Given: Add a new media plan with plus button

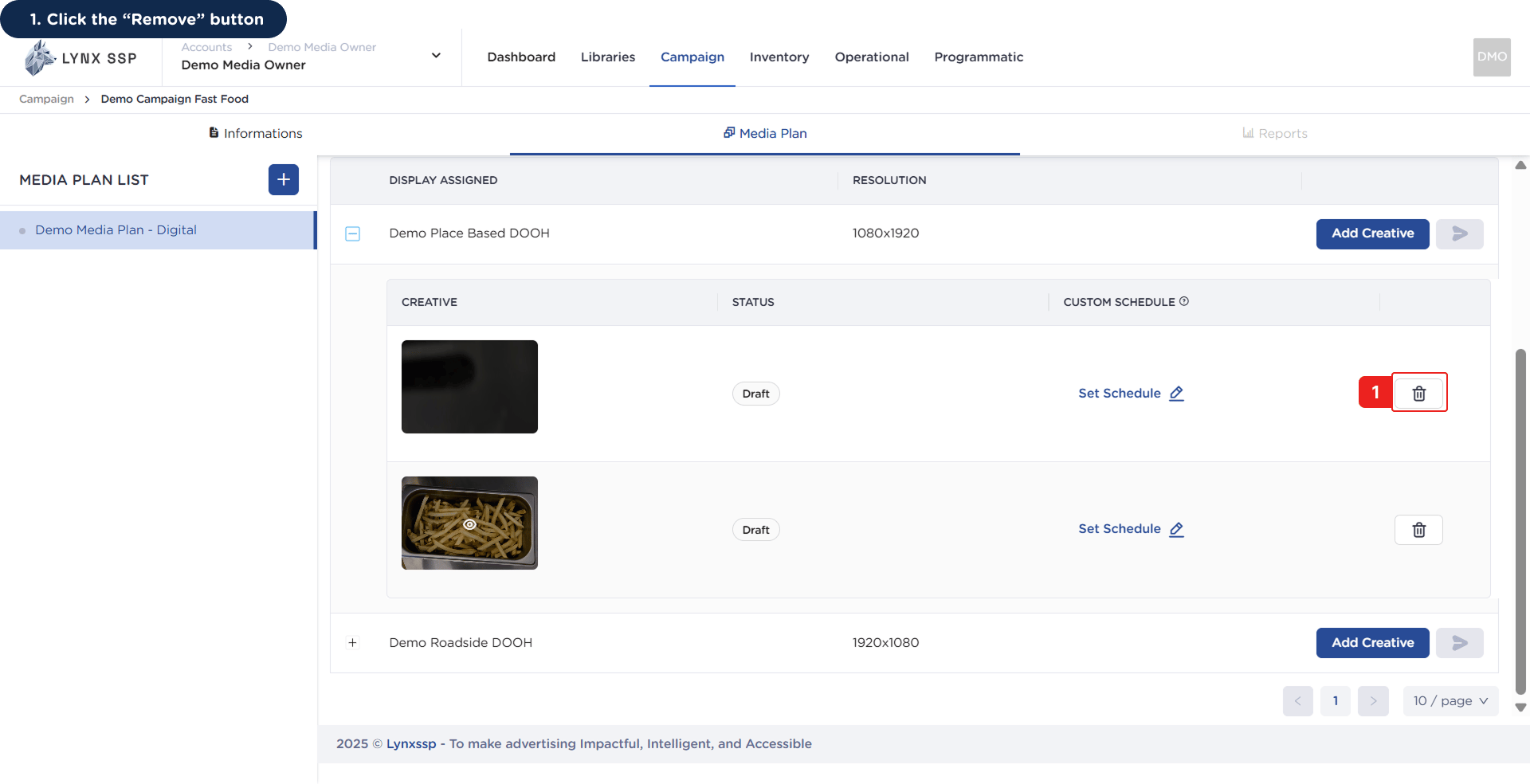Looking at the screenshot, I should click(x=284, y=180).
